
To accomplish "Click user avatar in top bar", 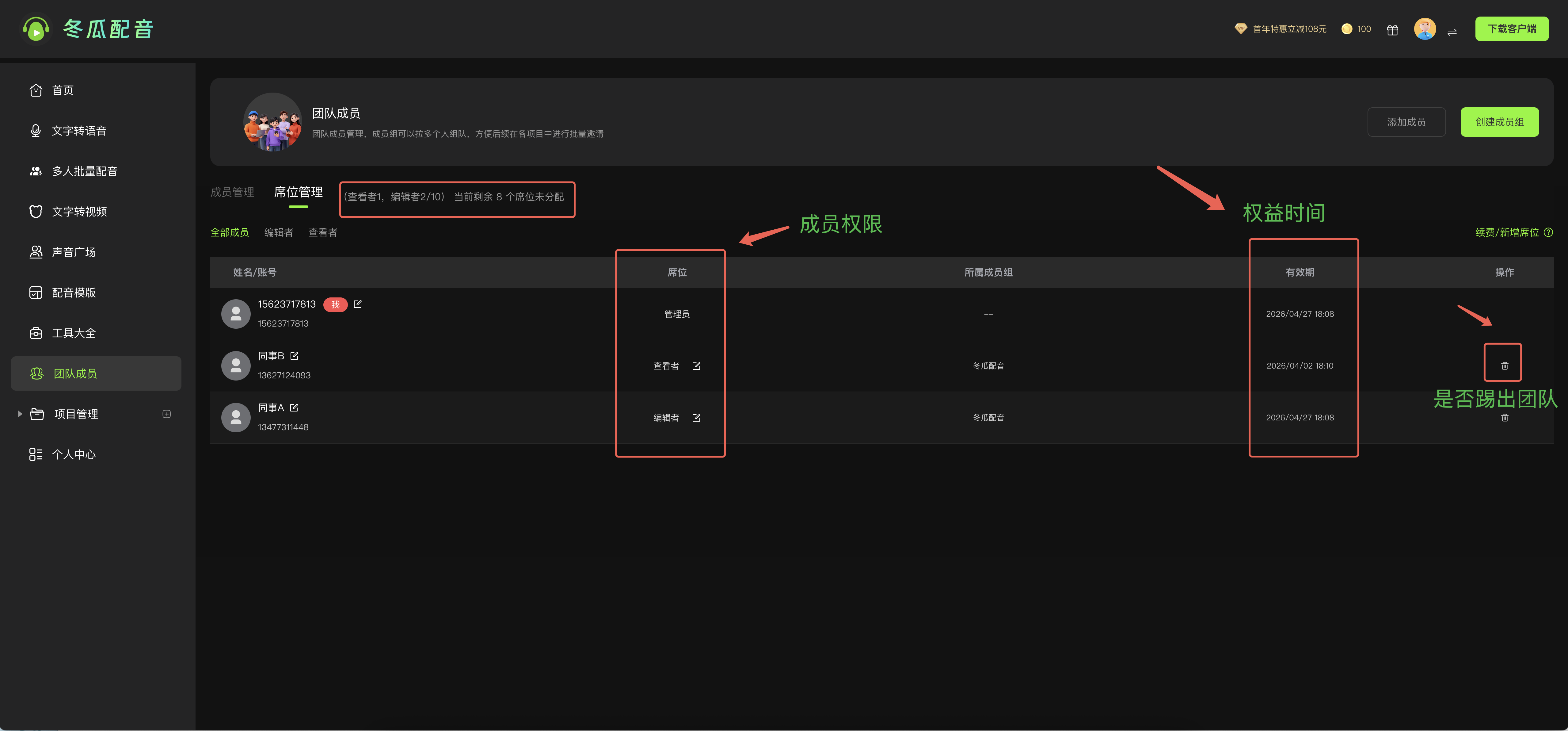I will click(x=1424, y=29).
